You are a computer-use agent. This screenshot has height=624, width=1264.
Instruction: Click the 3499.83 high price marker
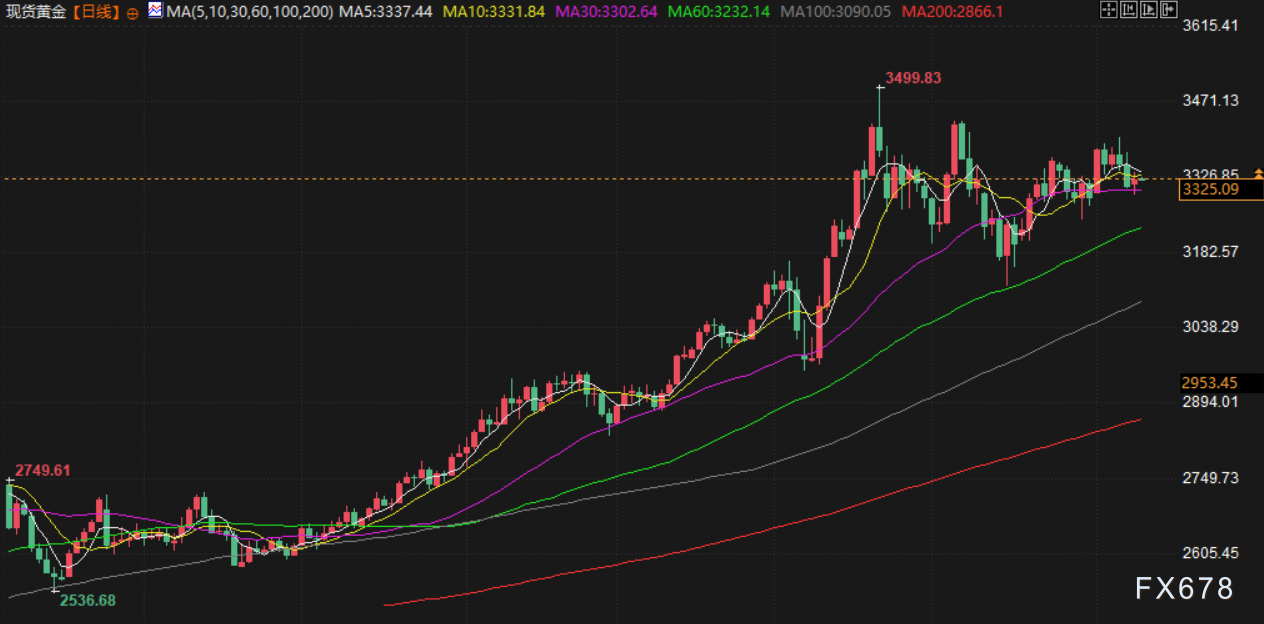[913, 77]
